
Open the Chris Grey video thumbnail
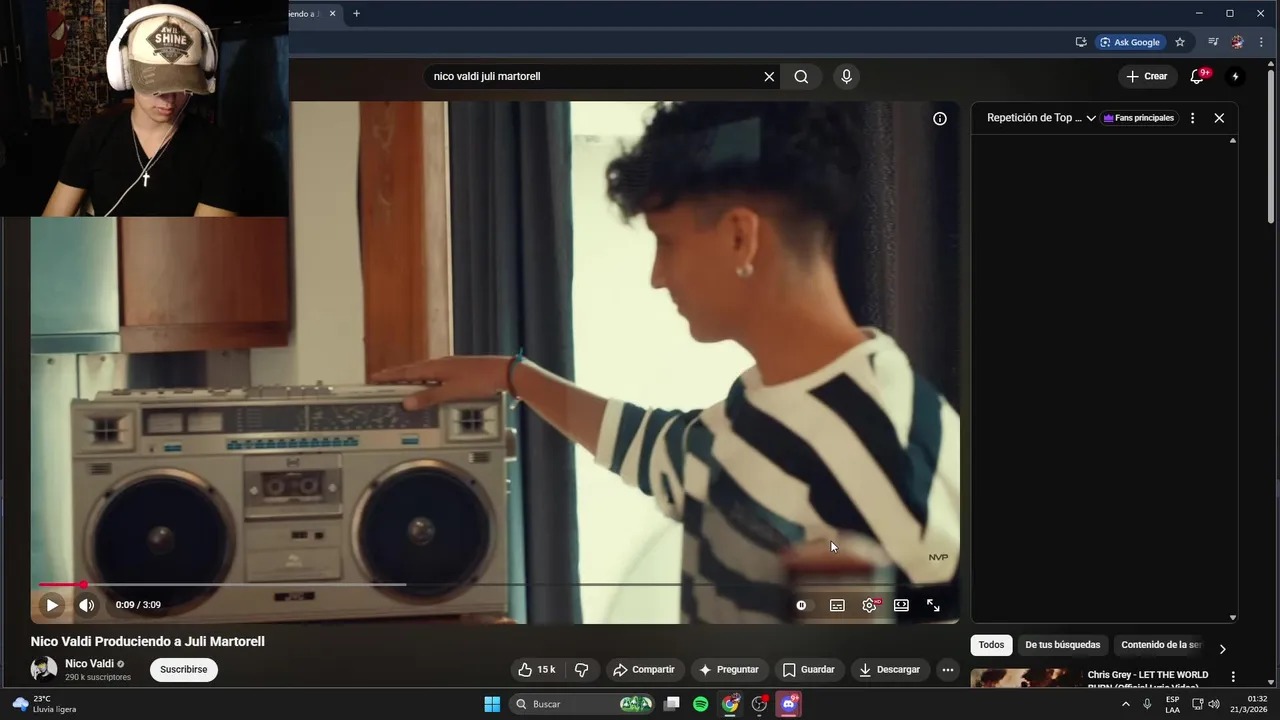tap(1025, 679)
